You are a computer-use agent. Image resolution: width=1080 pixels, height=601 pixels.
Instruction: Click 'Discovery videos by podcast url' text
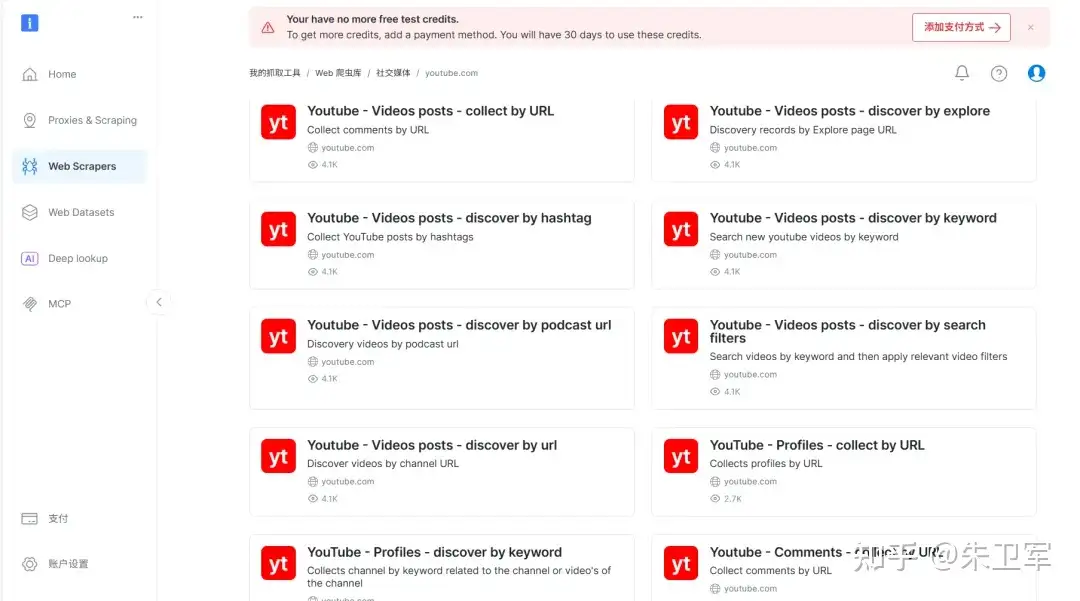[x=382, y=344]
